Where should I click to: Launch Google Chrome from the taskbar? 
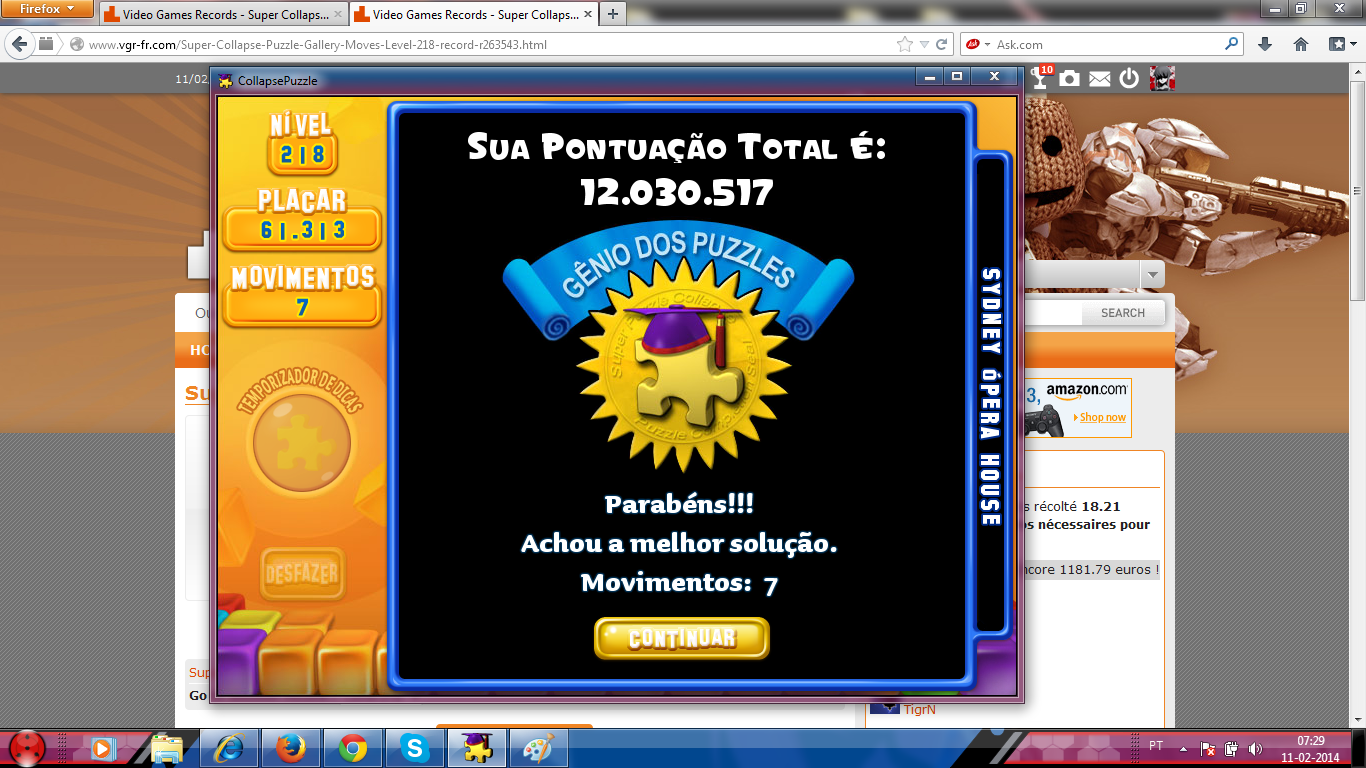(352, 748)
